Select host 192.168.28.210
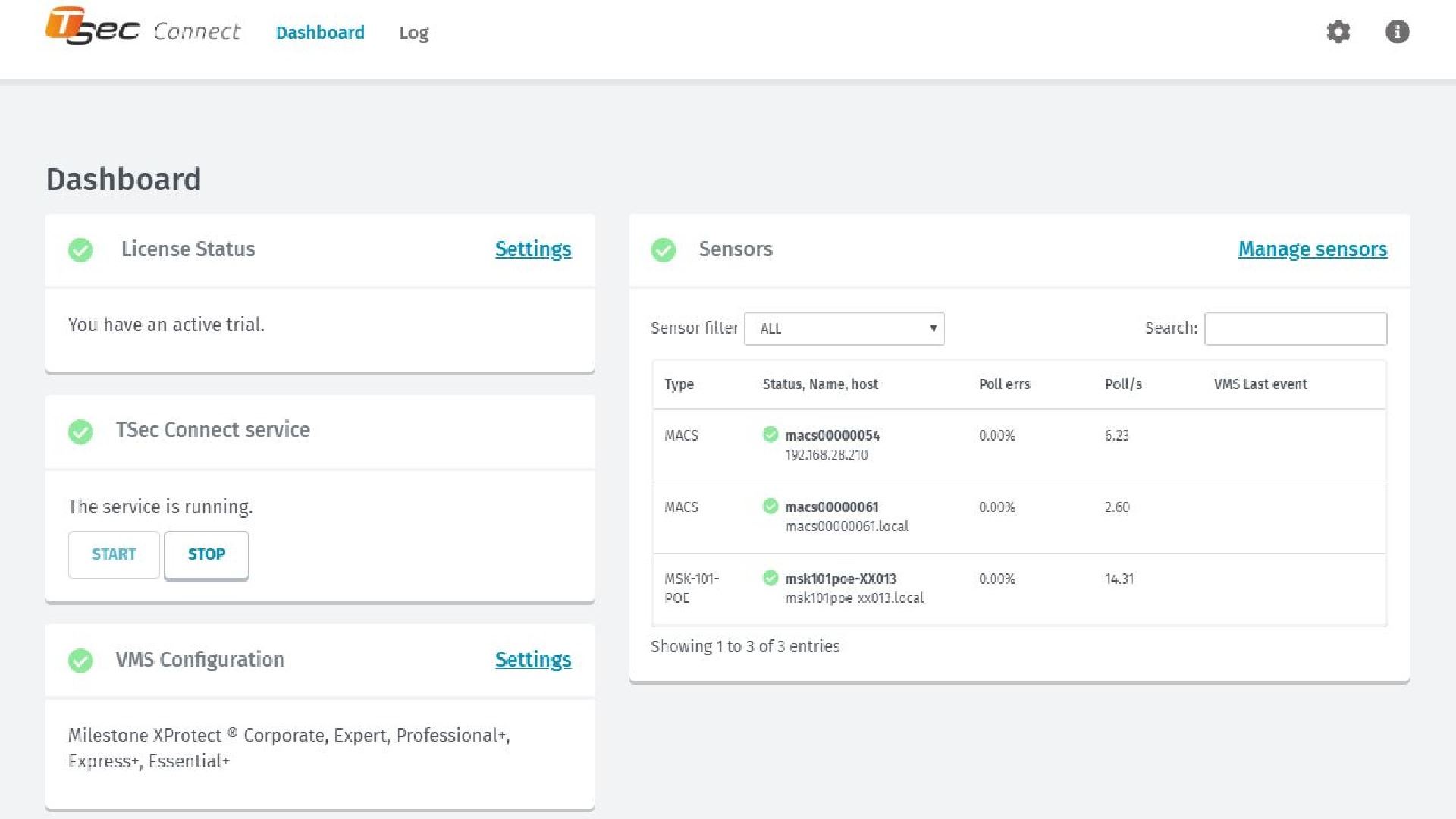The image size is (1456, 819). (826, 455)
